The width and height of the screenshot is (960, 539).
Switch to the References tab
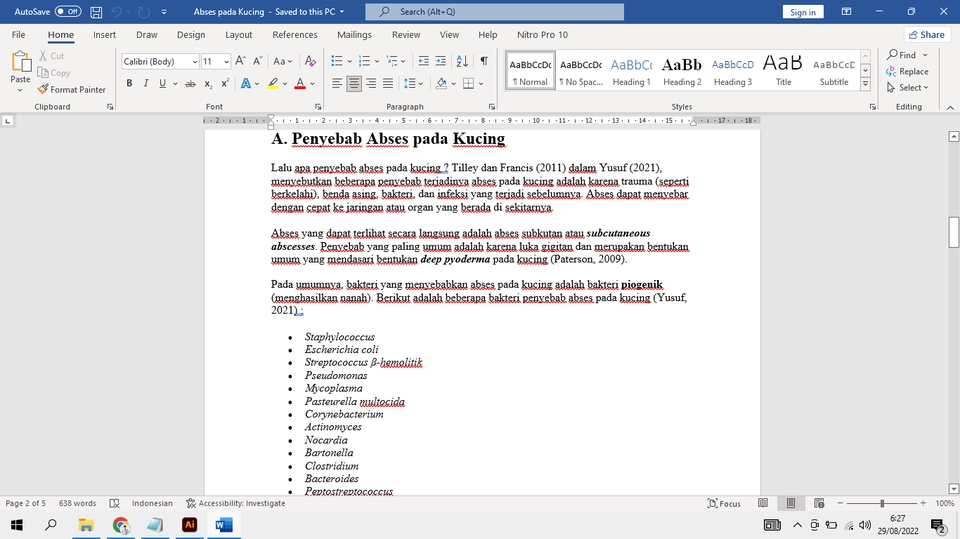pos(295,35)
